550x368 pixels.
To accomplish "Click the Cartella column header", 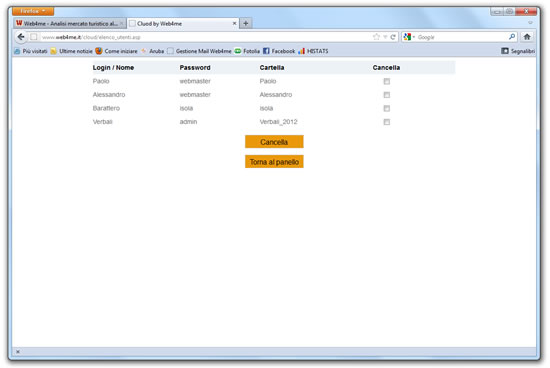I will pyautogui.click(x=272, y=67).
